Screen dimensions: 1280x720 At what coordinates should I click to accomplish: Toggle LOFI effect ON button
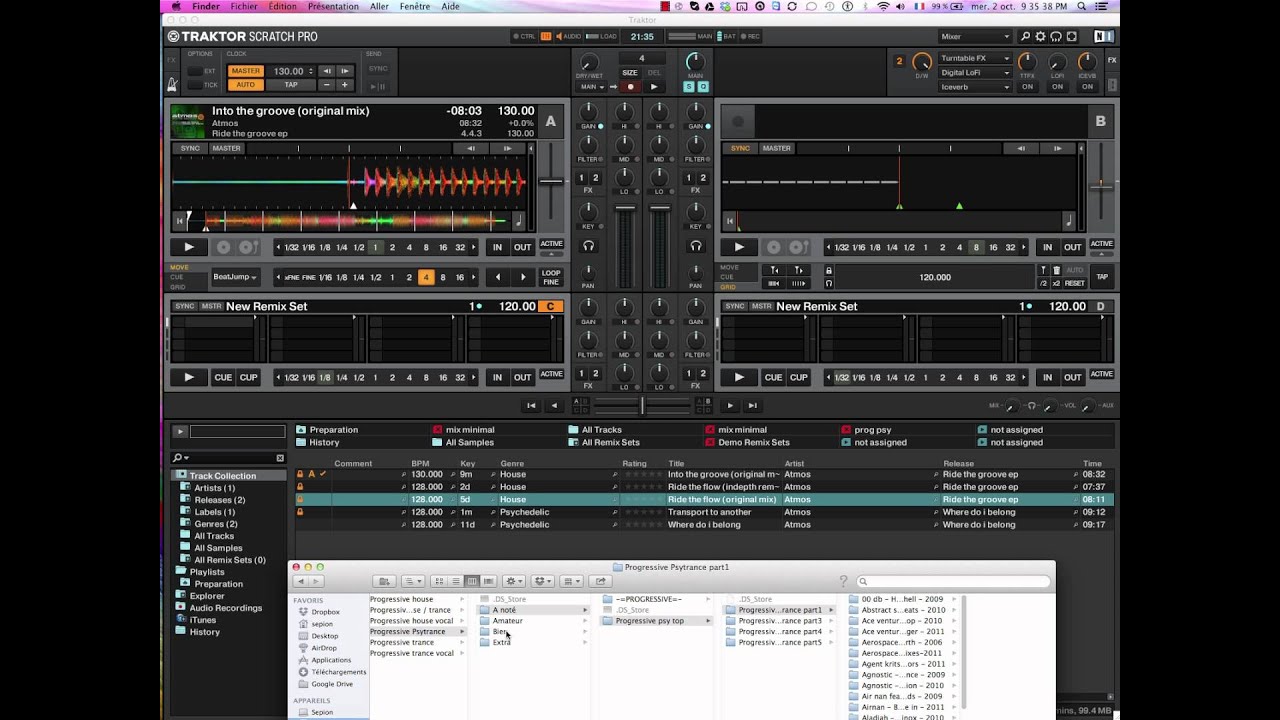click(1057, 87)
